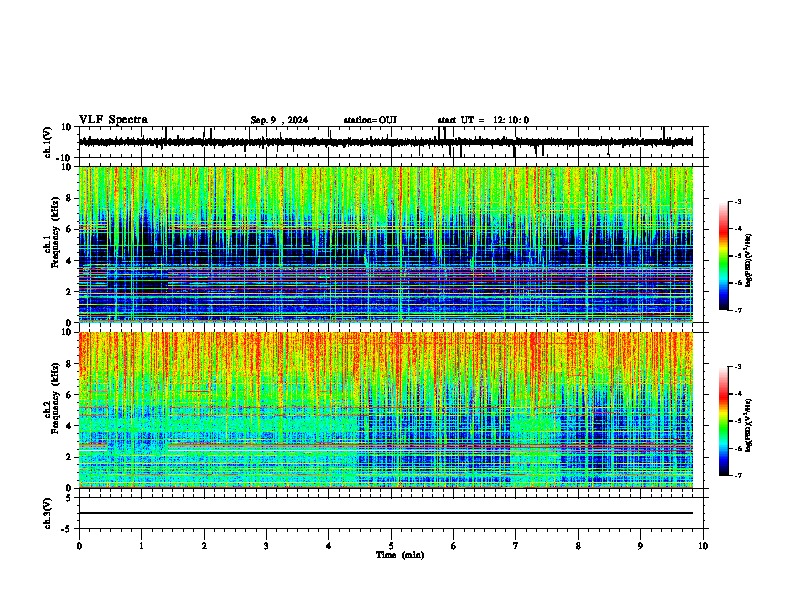792x612 pixels.
Task: Click the '5' tick on ch.3(V) axis
Action: [69, 497]
